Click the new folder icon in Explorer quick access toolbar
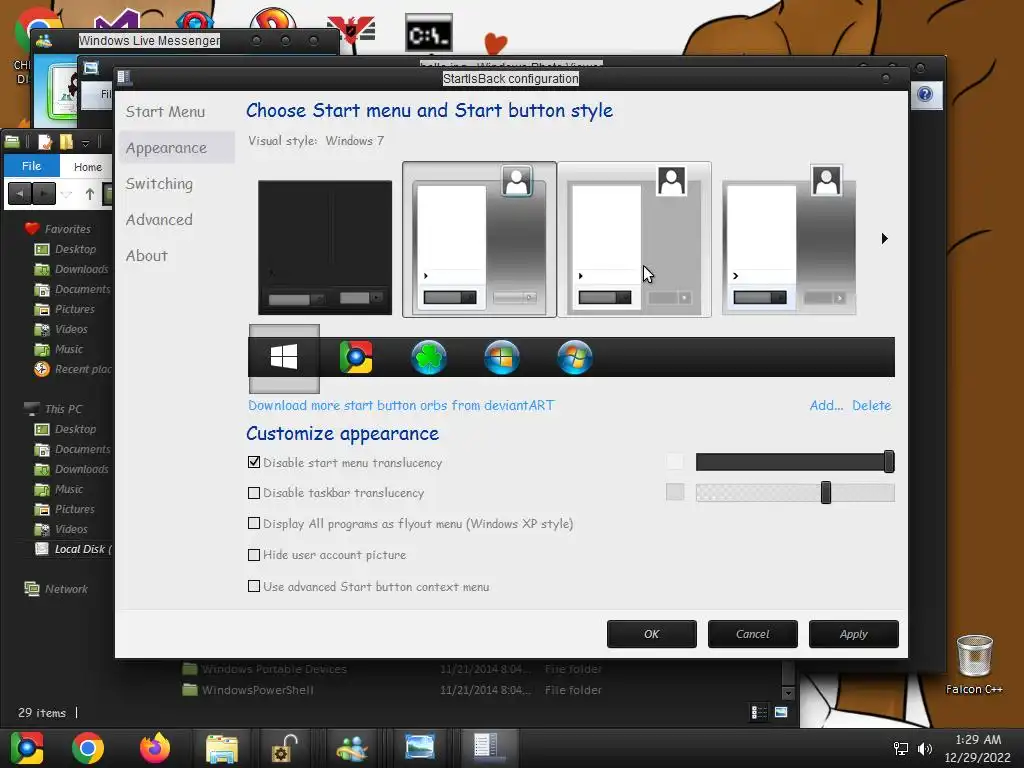Image resolution: width=1024 pixels, height=768 pixels. click(x=66, y=141)
